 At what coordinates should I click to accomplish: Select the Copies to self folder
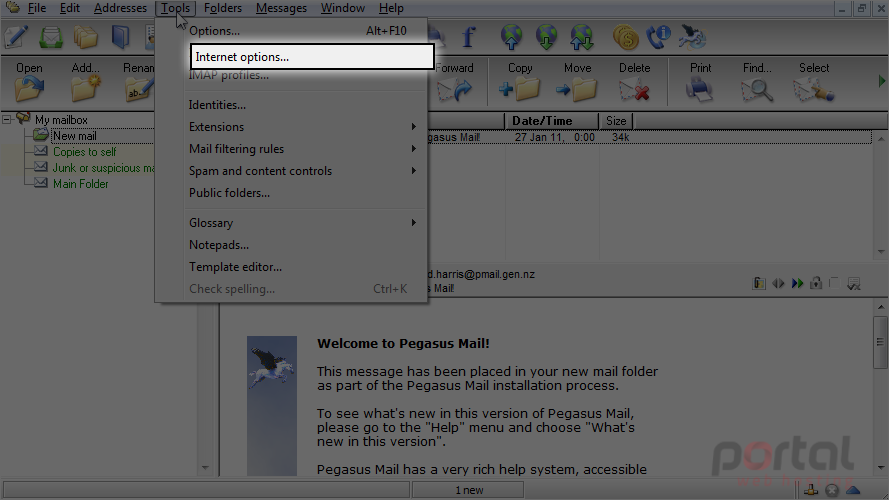pos(84,152)
